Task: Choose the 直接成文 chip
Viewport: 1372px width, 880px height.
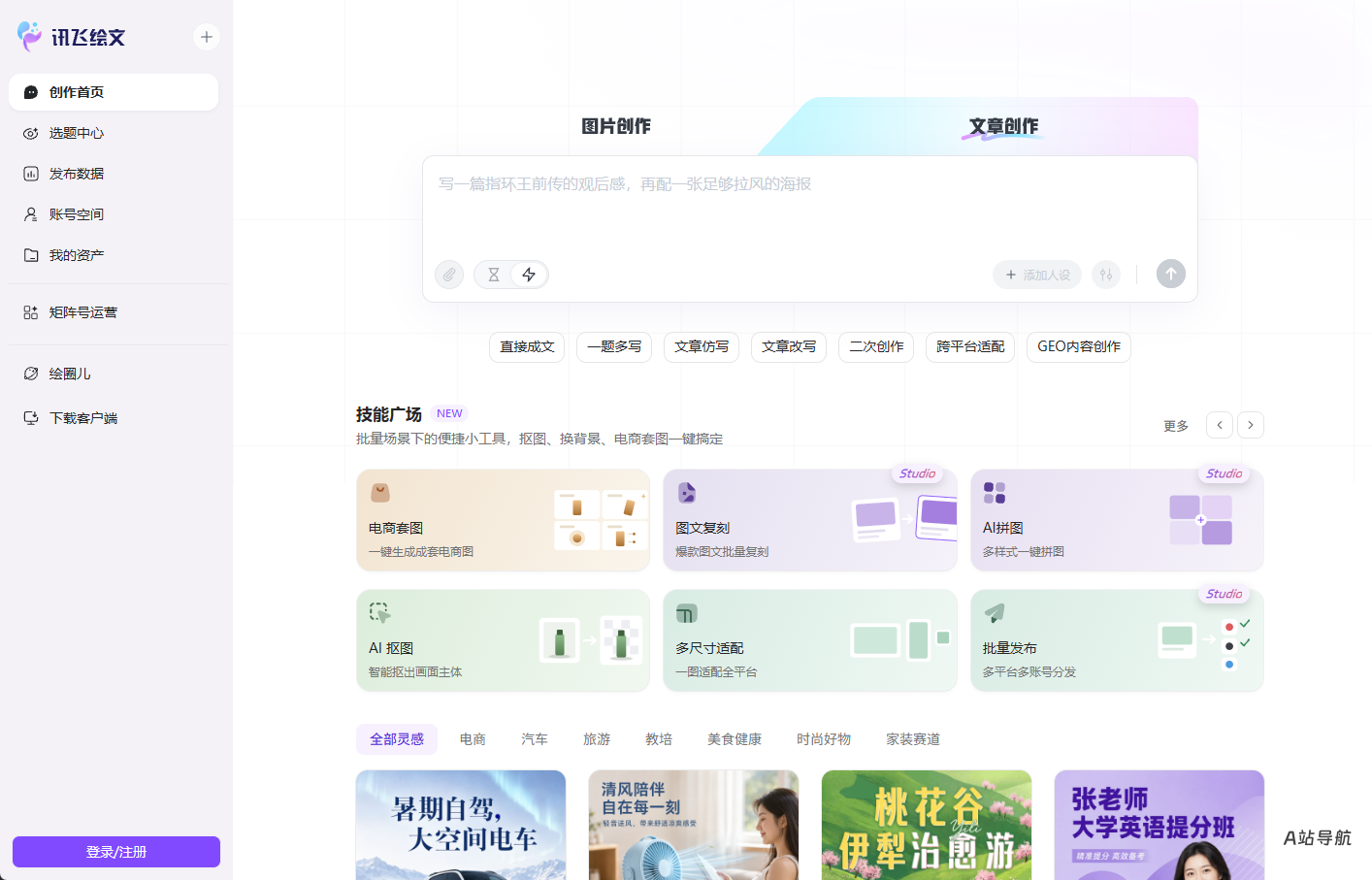Action: 527,347
